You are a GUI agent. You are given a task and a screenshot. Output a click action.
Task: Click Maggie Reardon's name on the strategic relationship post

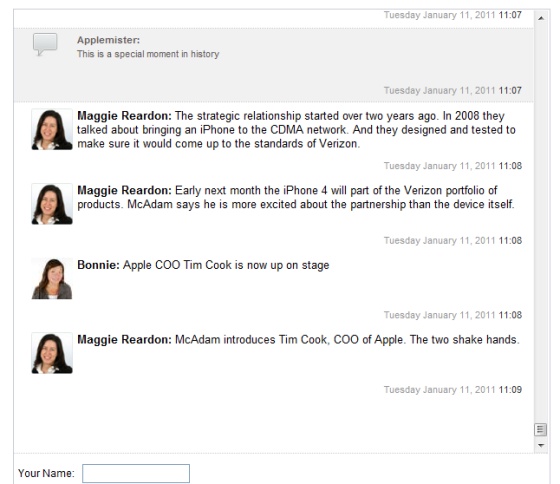[124, 116]
